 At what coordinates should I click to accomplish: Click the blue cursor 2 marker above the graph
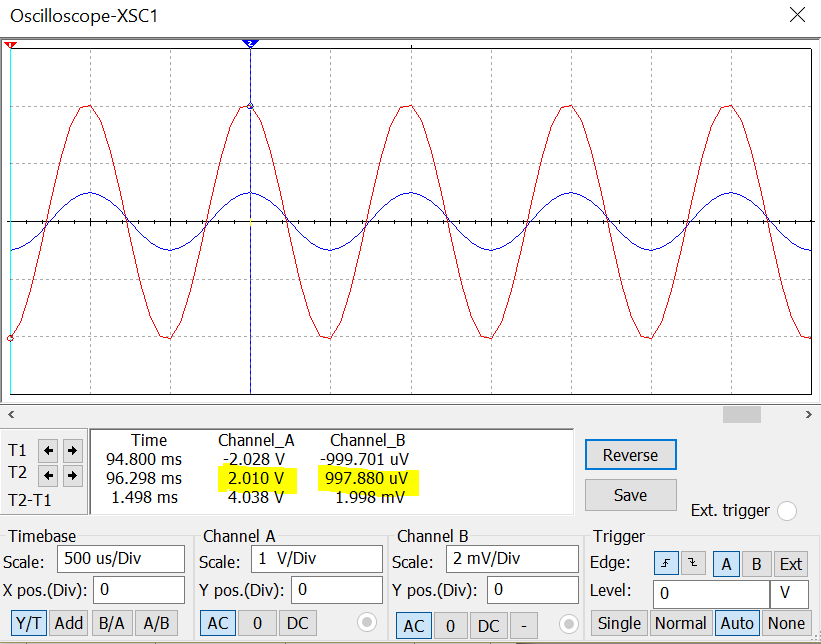click(x=251, y=43)
